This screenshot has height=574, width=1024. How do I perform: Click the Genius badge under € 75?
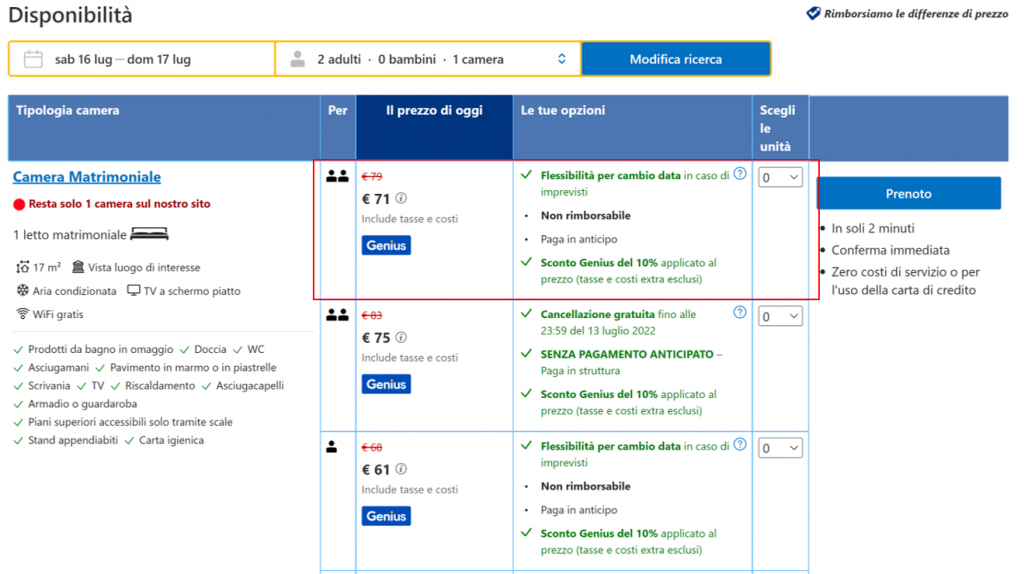386,384
